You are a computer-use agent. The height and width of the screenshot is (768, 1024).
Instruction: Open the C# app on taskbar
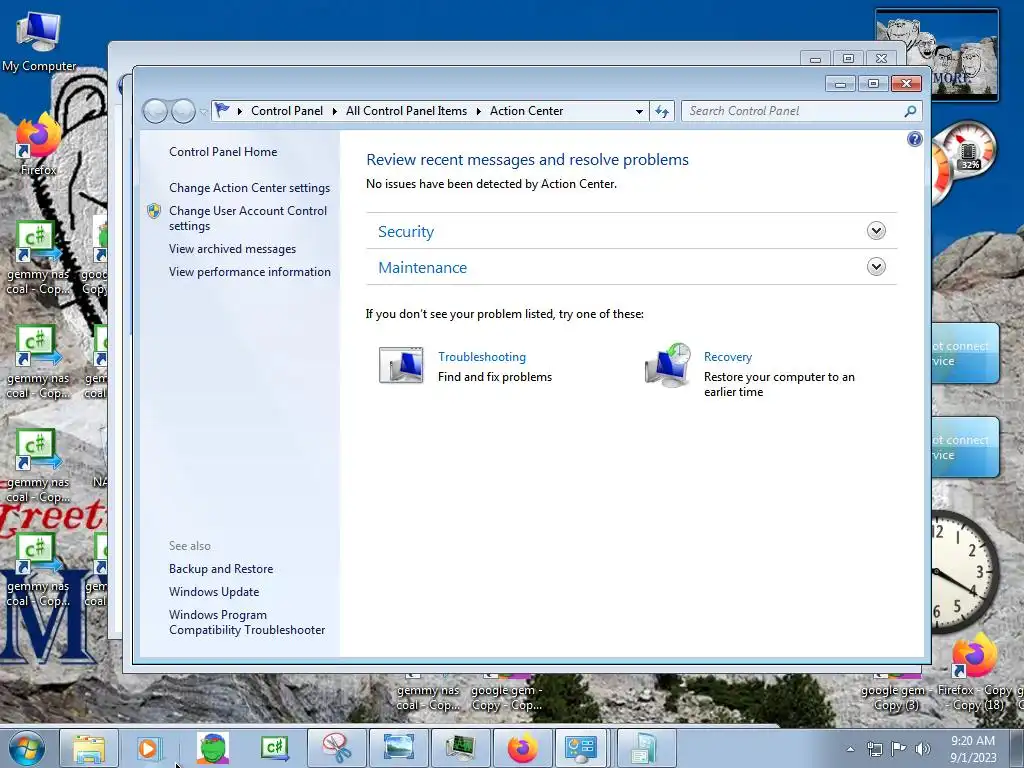[274, 748]
